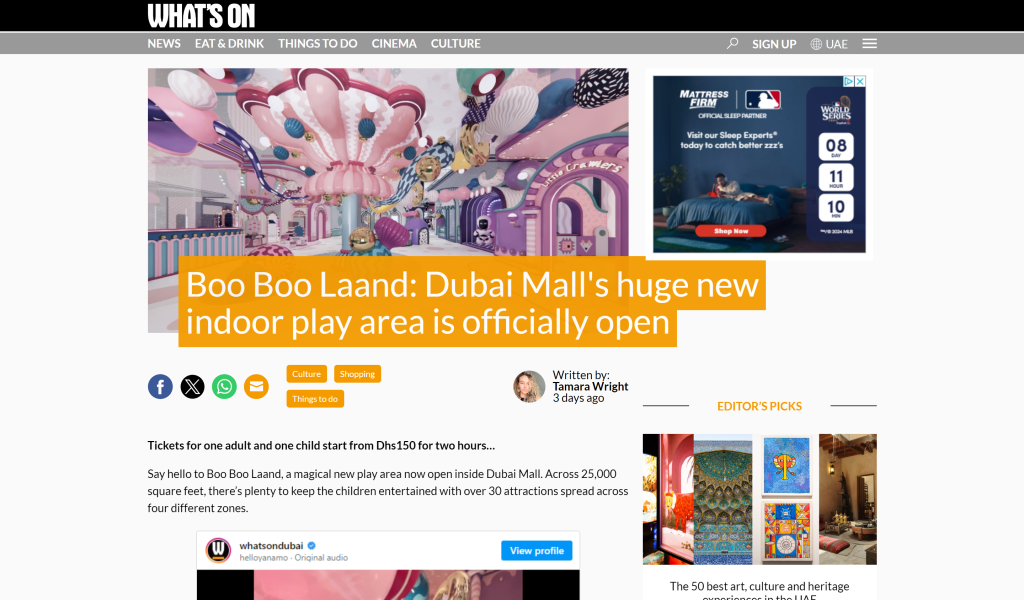
Task: Click View profile on Instagram embed
Action: click(537, 550)
